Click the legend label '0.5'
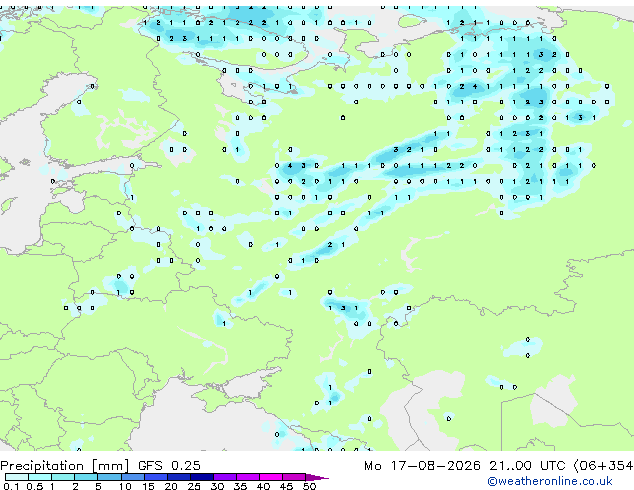 click(x=34, y=486)
